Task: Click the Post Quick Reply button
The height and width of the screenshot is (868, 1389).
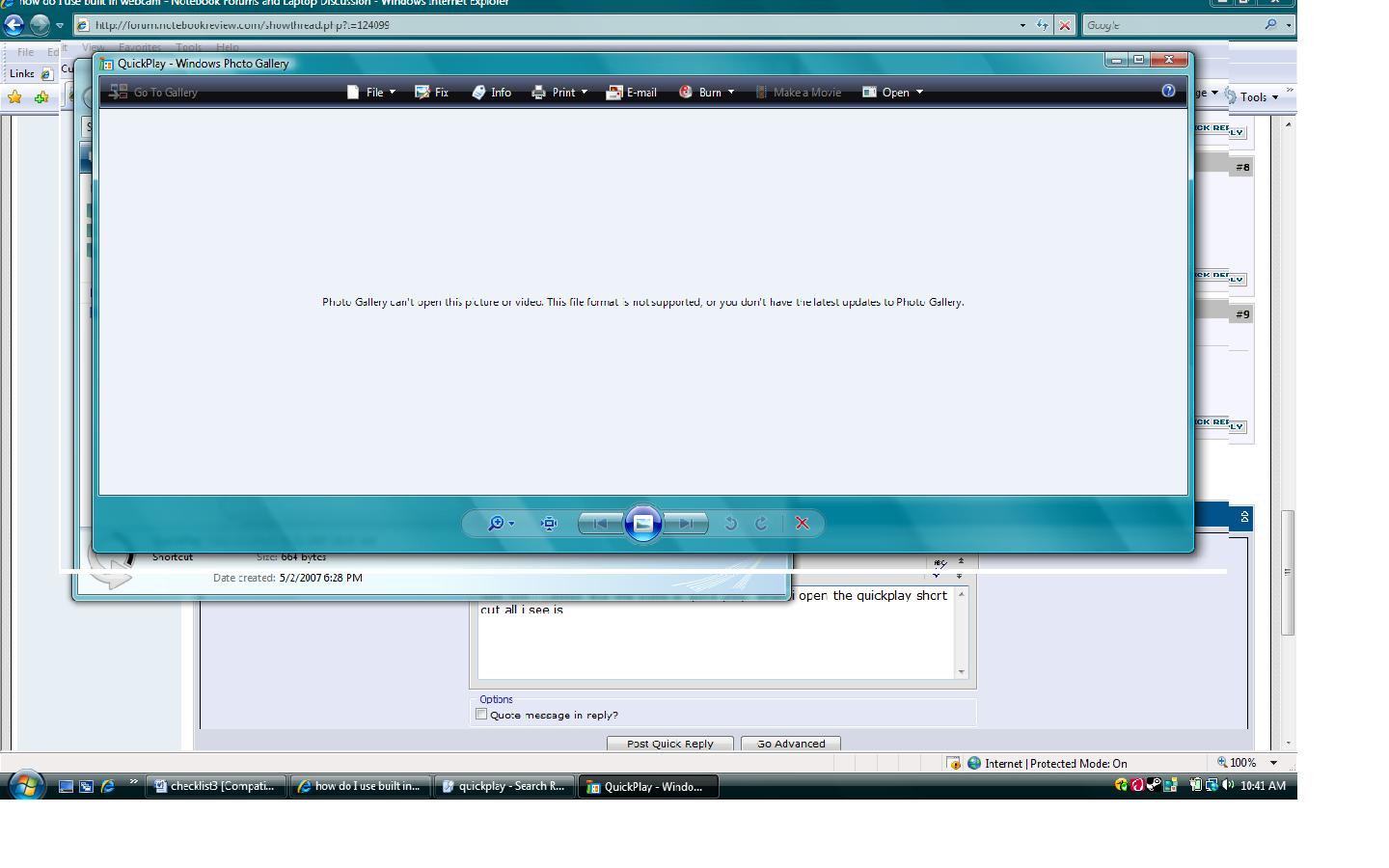Action: click(x=670, y=744)
